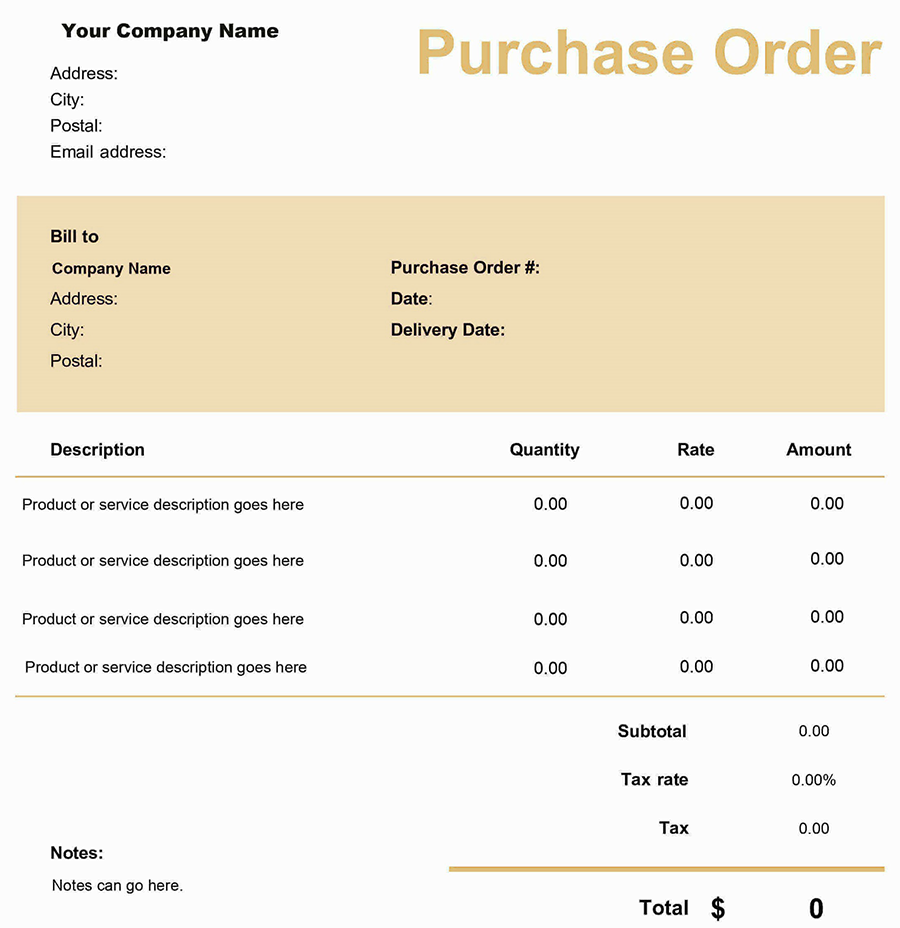Viewport: 900px width, 928px height.
Task: Click the rate value in the third row
Action: tap(696, 618)
